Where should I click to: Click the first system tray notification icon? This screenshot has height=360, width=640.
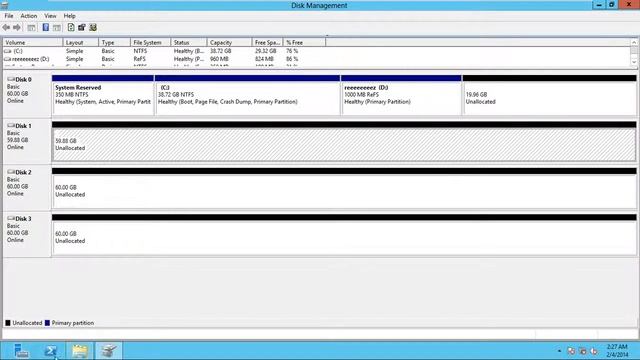click(x=571, y=351)
